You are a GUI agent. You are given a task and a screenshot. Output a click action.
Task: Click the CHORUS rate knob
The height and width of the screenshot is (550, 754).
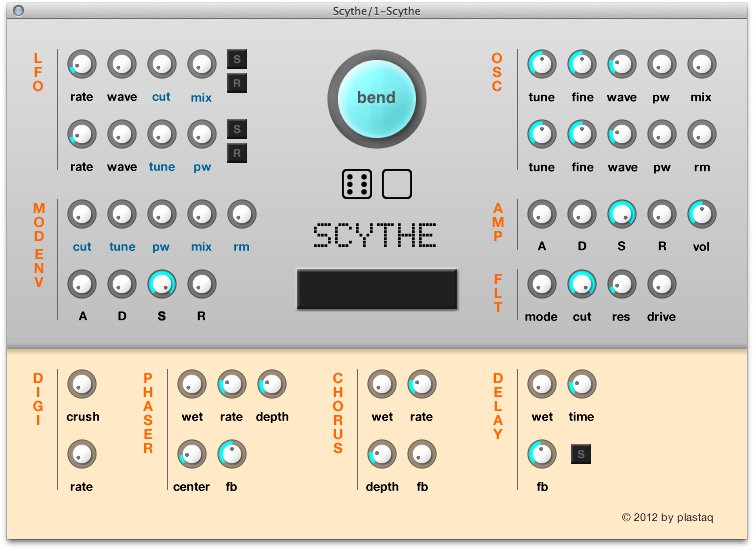pos(422,384)
